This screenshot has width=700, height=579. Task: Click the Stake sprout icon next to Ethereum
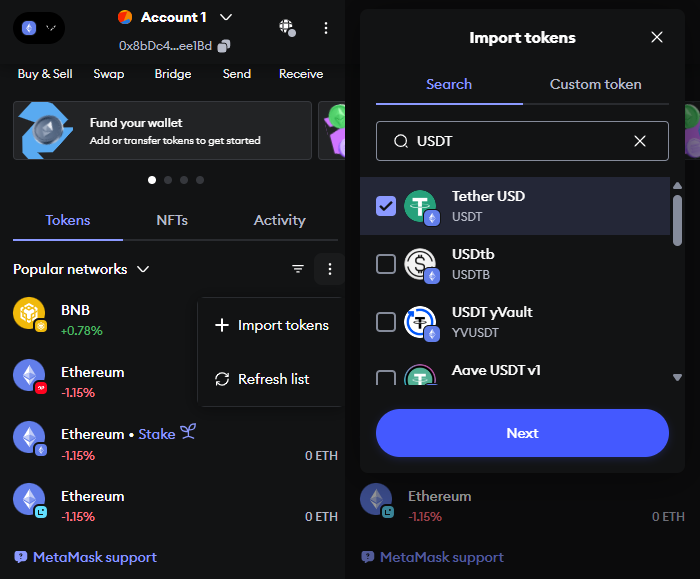point(188,432)
